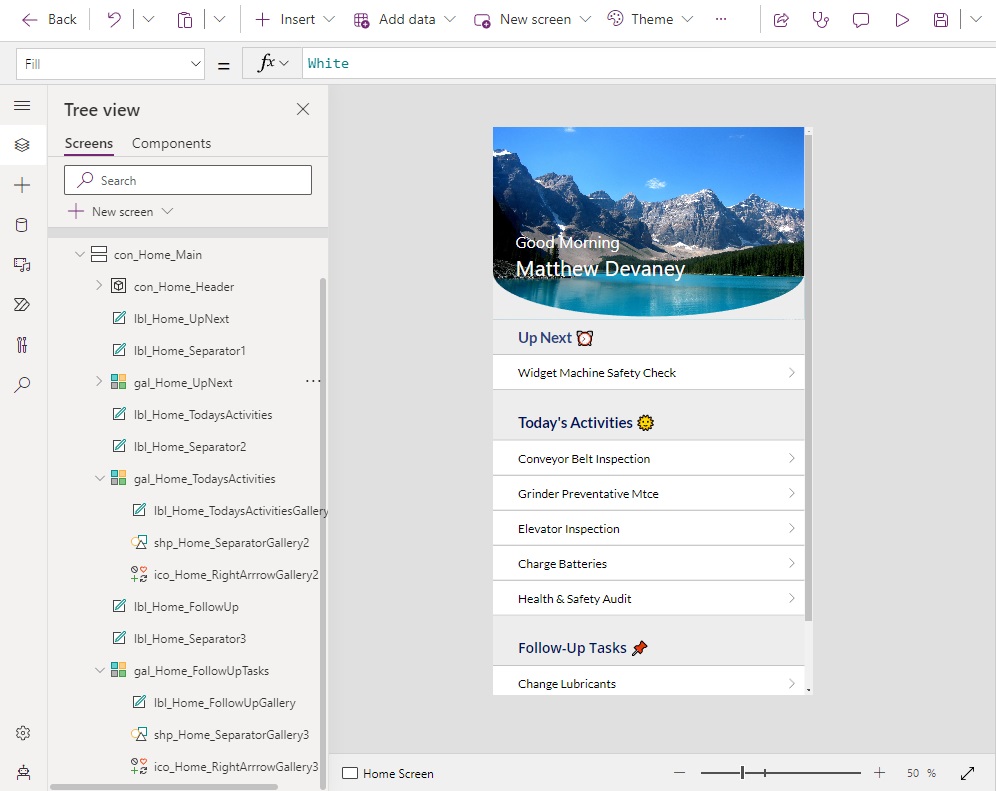996x791 pixels.
Task: Select lbl_Home_FollowUp in tree
Action: tap(186, 607)
